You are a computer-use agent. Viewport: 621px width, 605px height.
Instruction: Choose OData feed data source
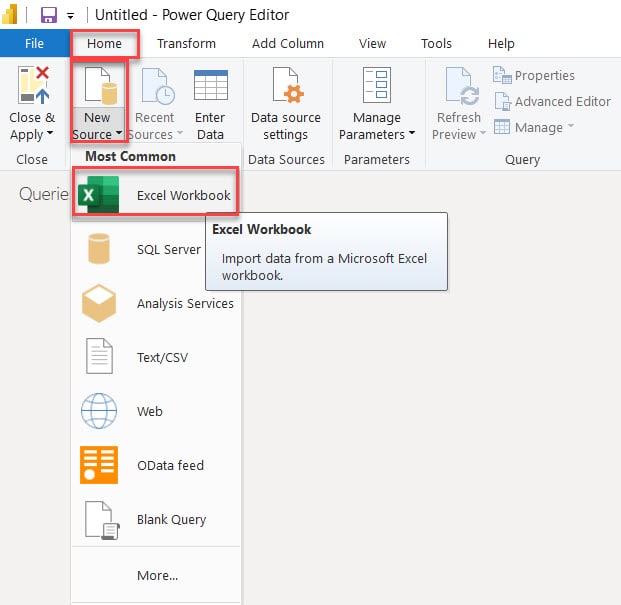point(156,465)
